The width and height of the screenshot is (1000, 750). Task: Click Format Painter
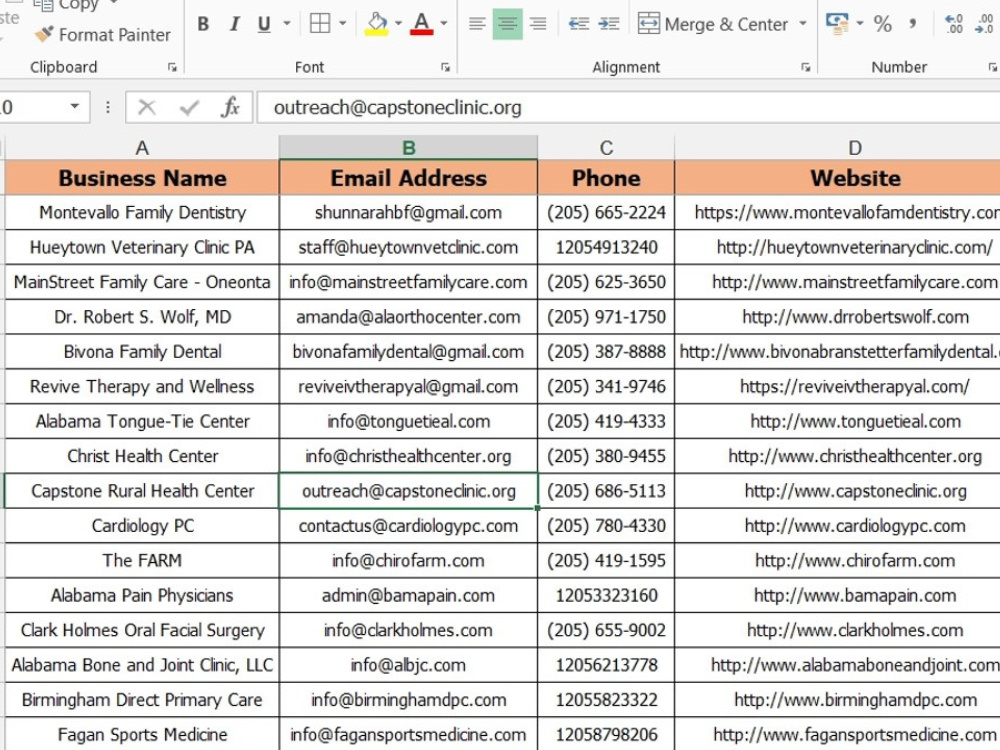(x=102, y=34)
